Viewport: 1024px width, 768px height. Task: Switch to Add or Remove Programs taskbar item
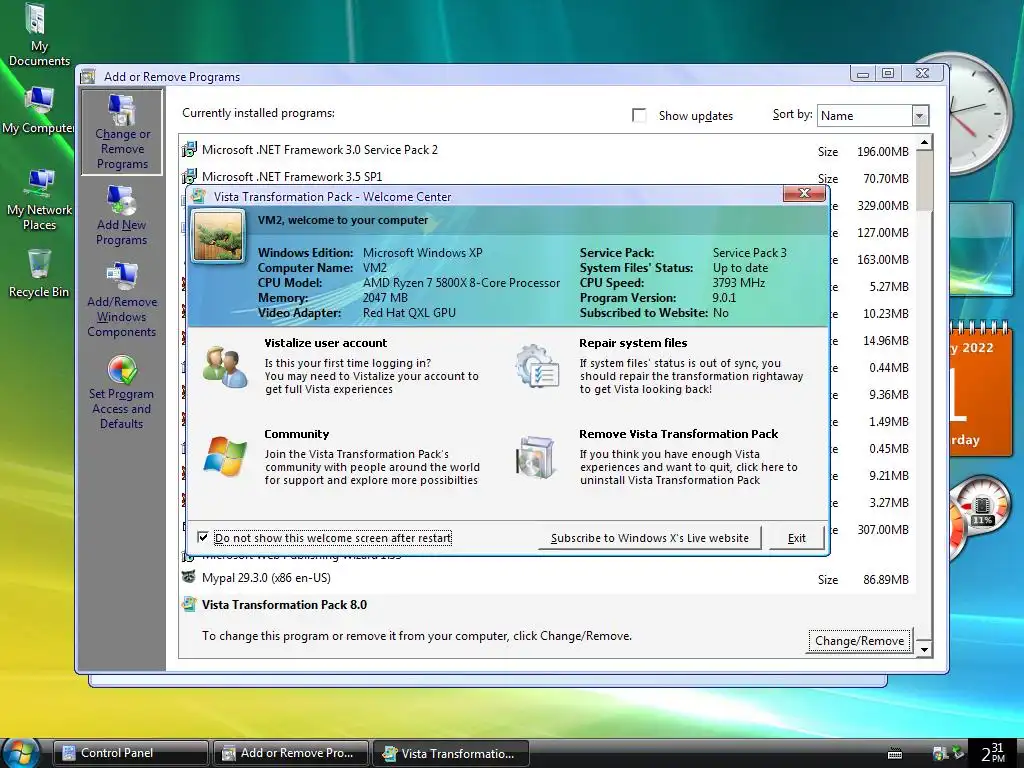pos(291,753)
